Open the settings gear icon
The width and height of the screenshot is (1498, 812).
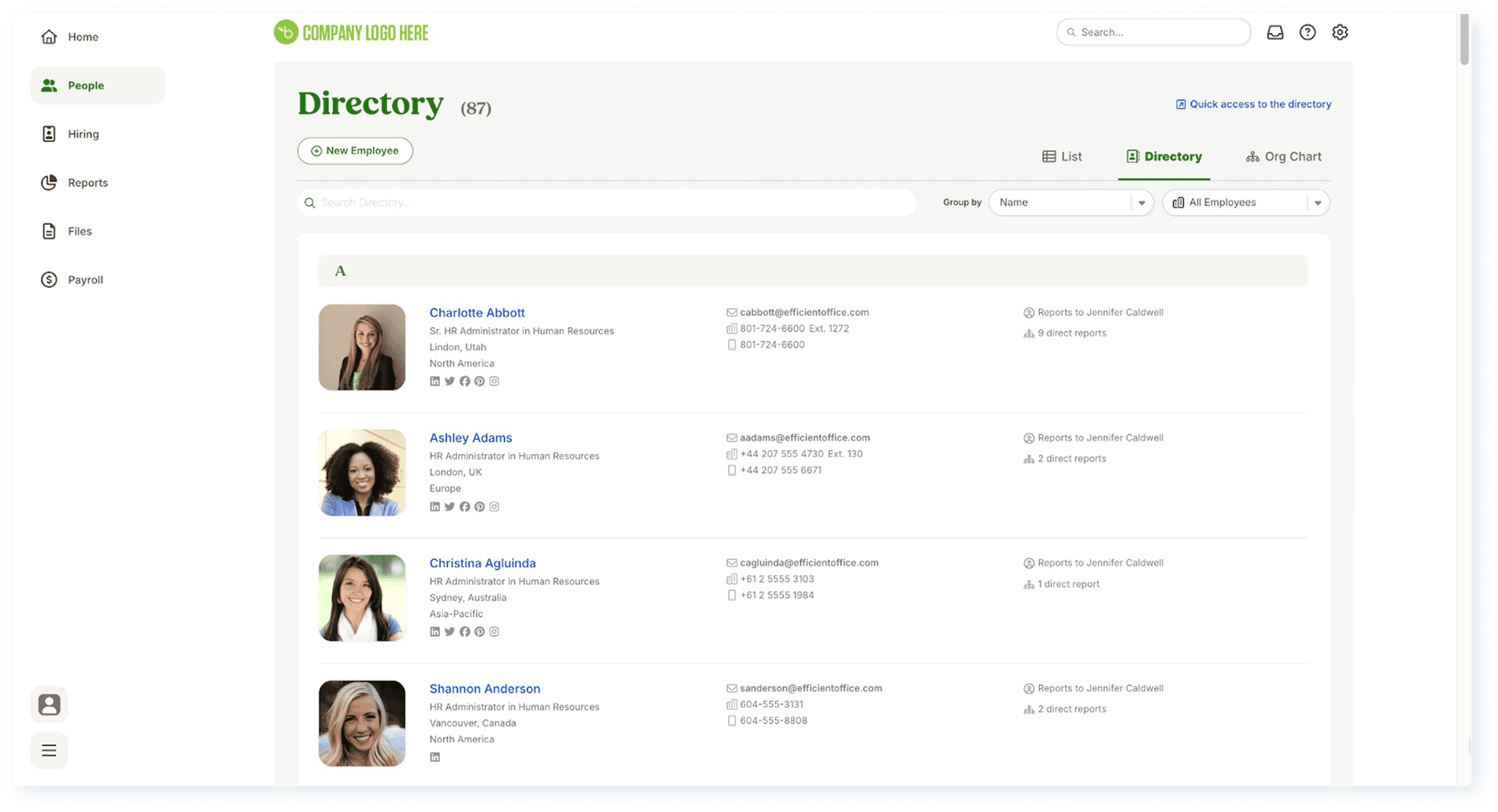1340,32
